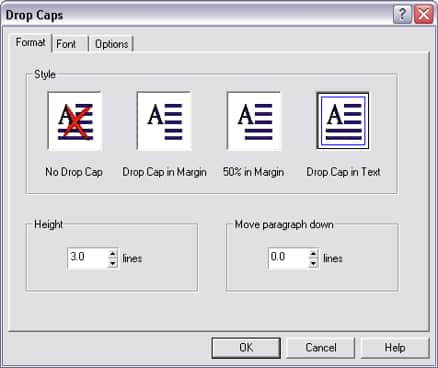Decrease Move paragraph down value with down arrow

pos(313,263)
